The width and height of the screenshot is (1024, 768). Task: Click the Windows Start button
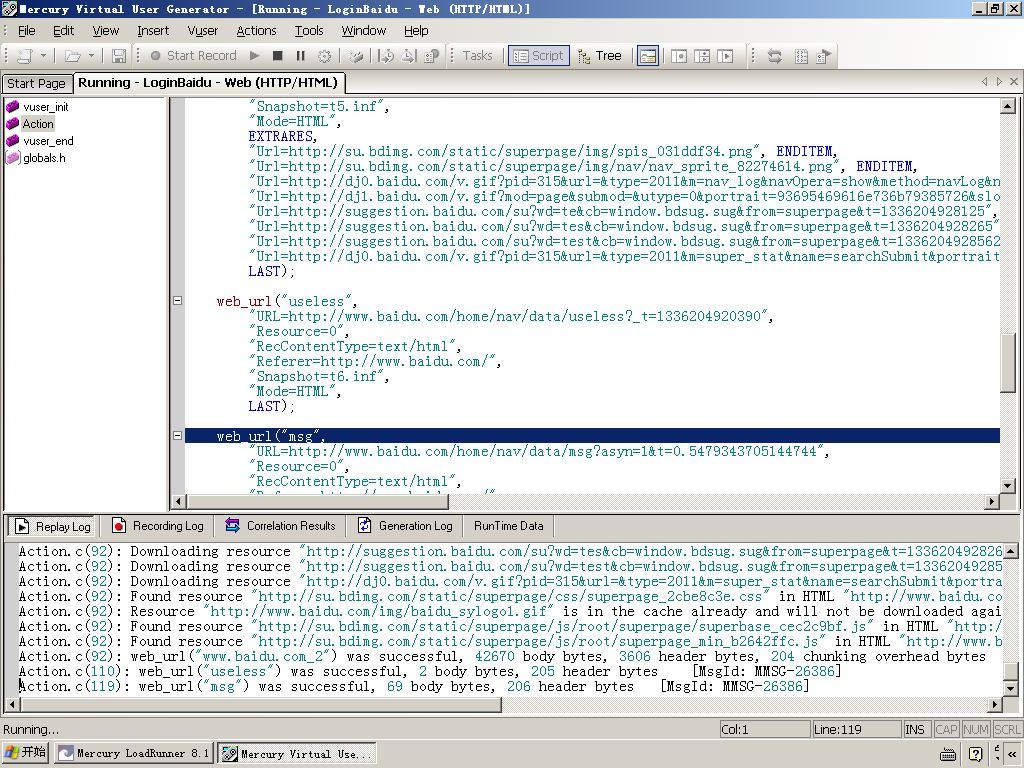tap(26, 752)
